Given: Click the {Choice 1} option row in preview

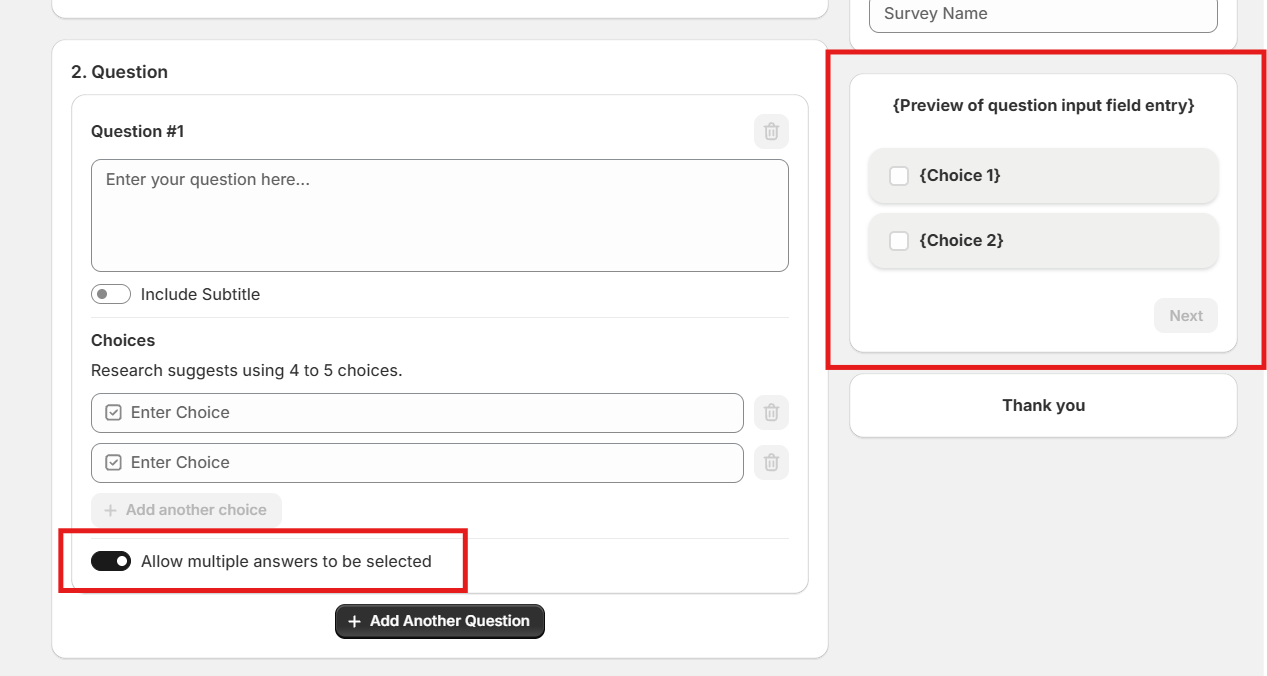Looking at the screenshot, I should pos(1043,176).
